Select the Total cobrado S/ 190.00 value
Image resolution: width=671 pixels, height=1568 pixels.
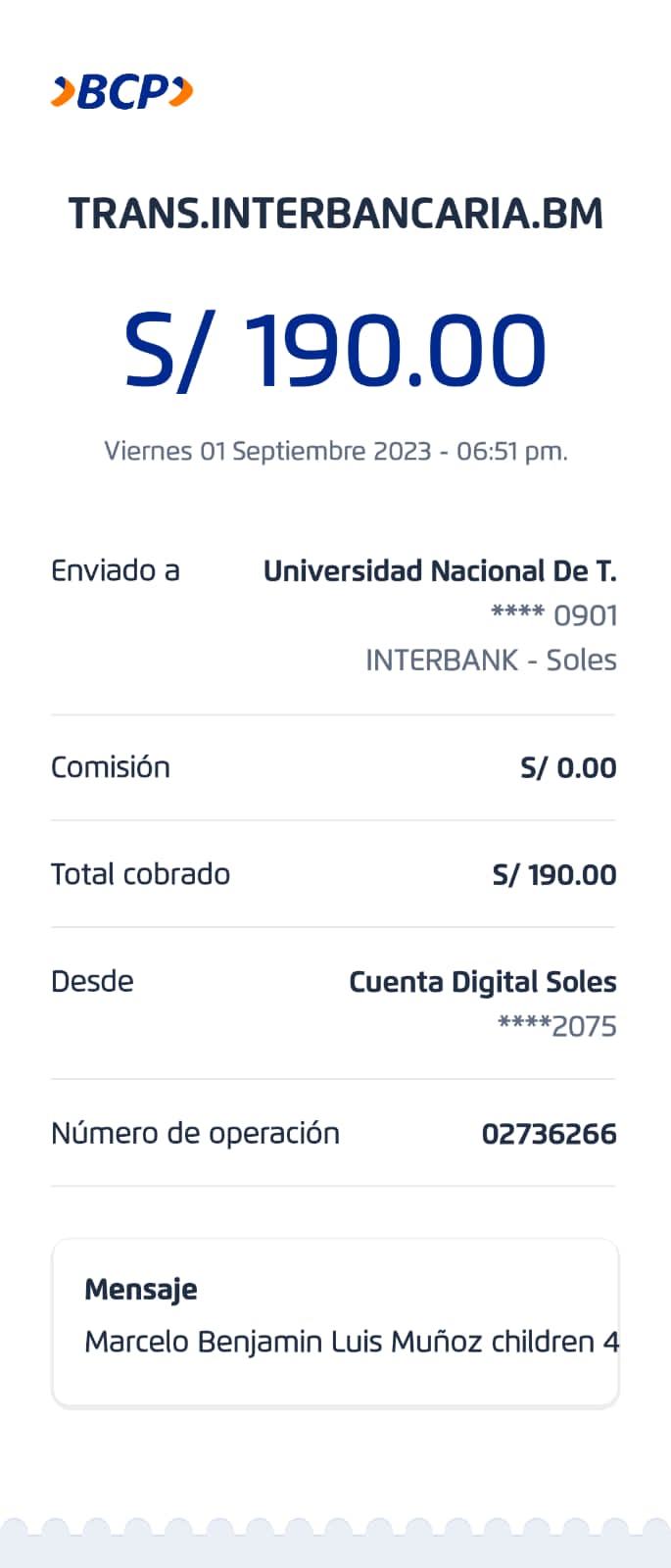click(554, 874)
